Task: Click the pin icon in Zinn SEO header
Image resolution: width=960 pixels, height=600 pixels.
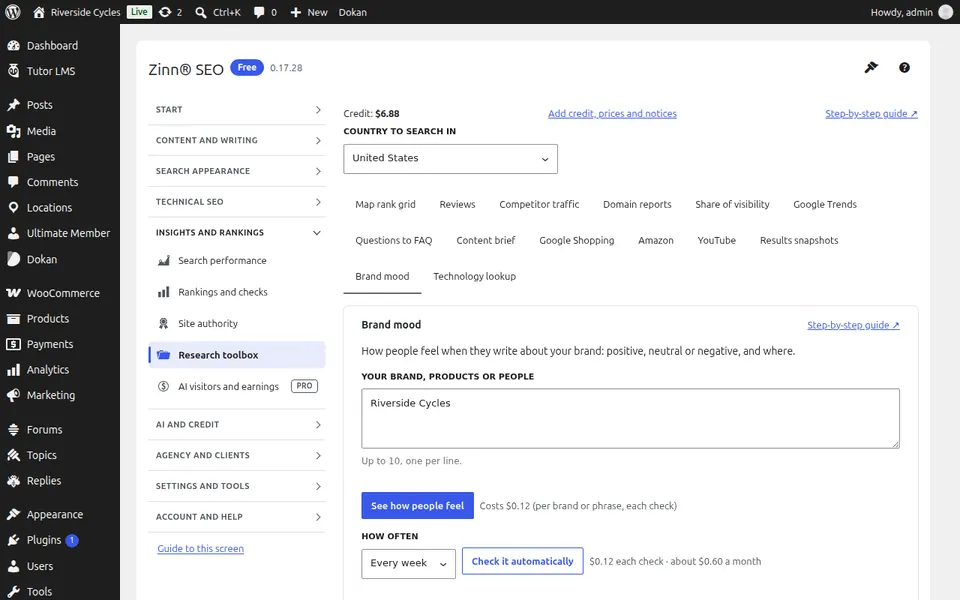Action: tap(871, 67)
